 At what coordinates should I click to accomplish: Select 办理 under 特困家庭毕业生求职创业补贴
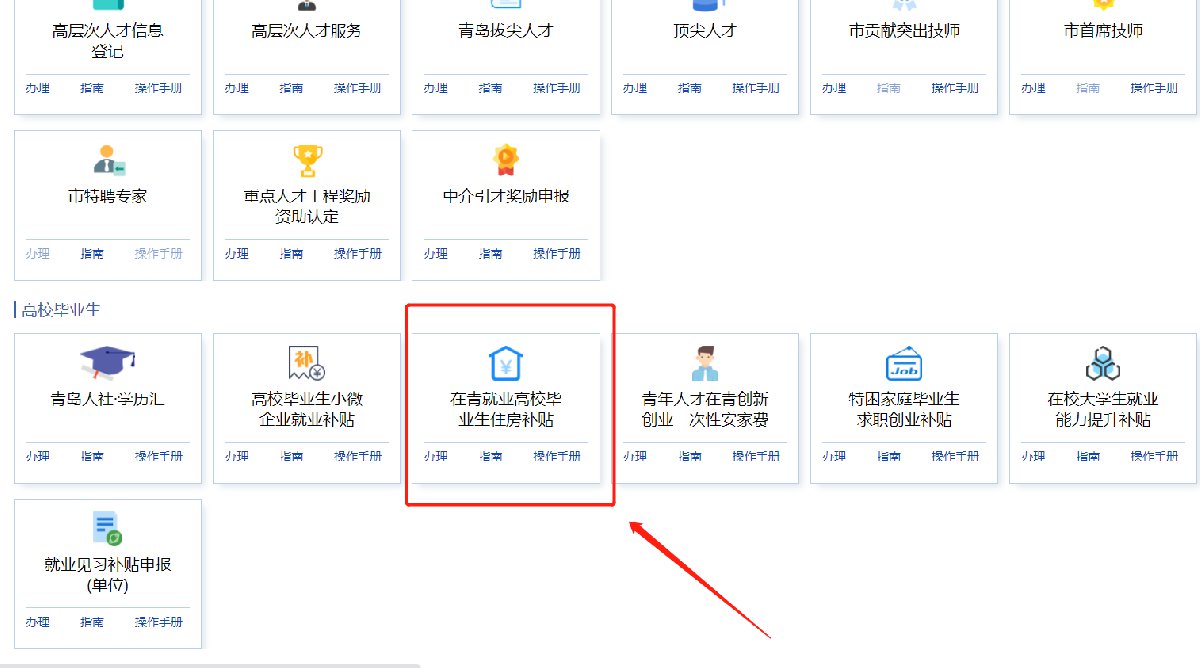pos(834,456)
